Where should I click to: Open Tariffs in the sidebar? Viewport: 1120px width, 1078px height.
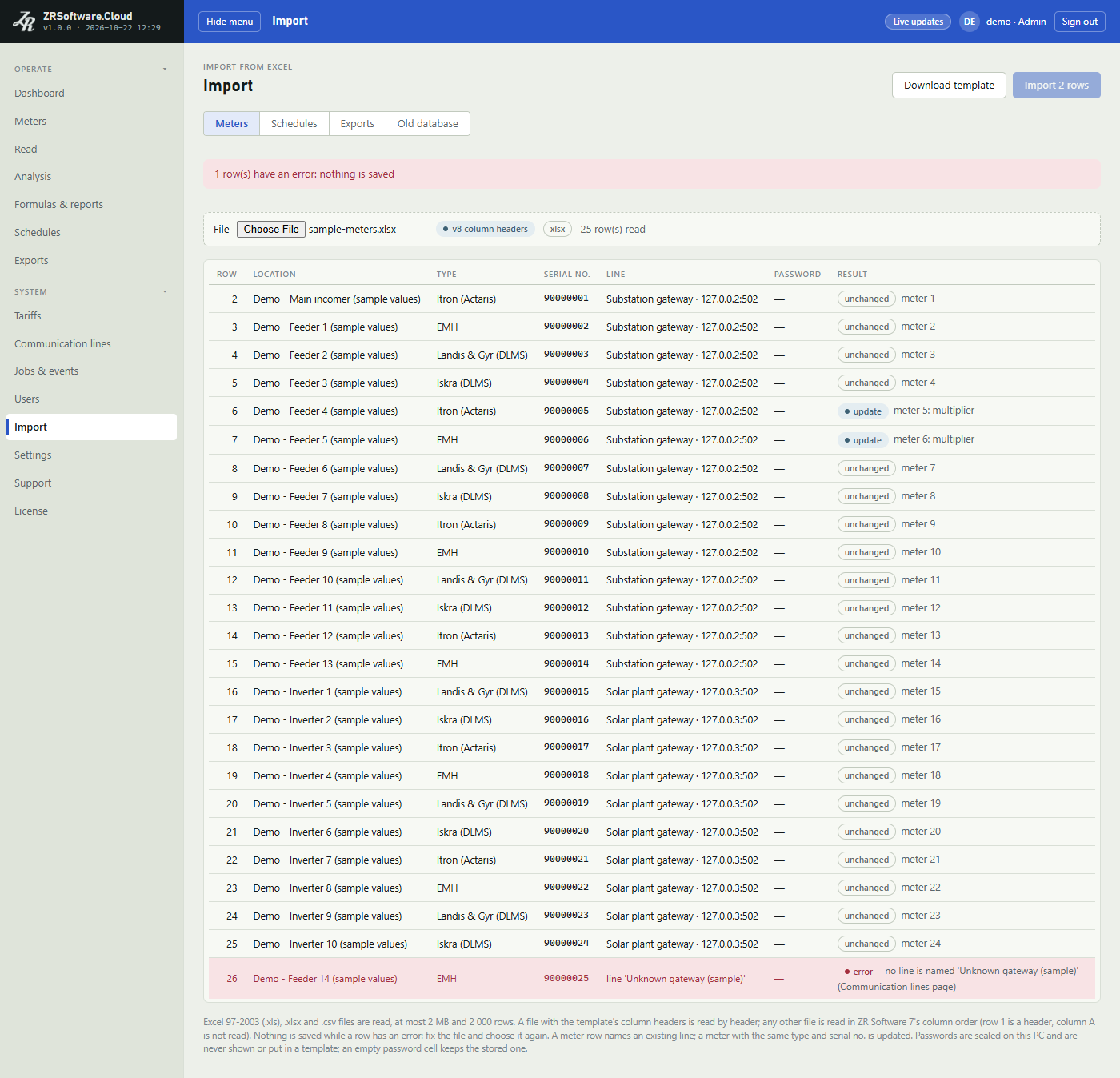tap(91, 316)
